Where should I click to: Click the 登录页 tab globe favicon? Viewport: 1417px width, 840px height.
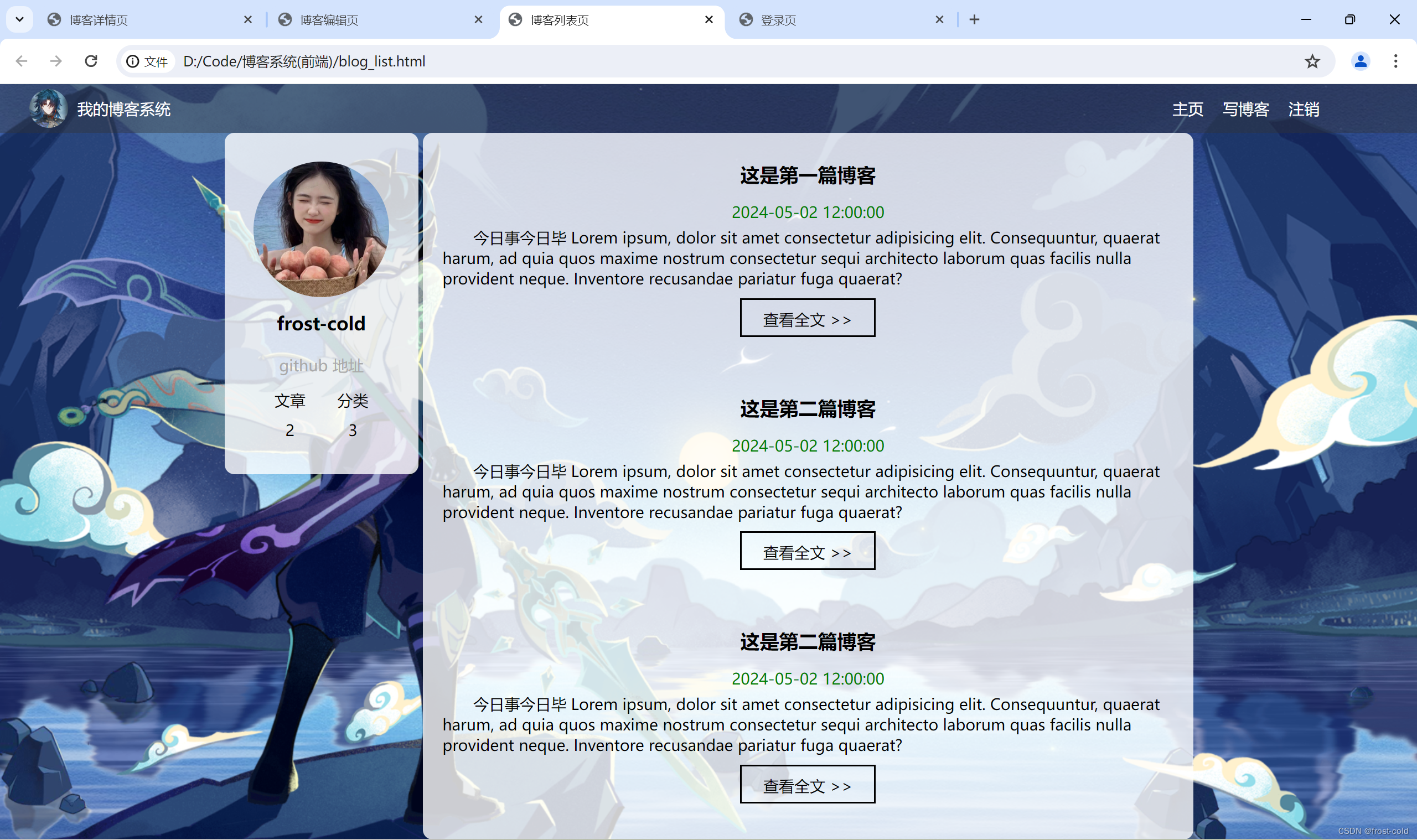[x=746, y=20]
